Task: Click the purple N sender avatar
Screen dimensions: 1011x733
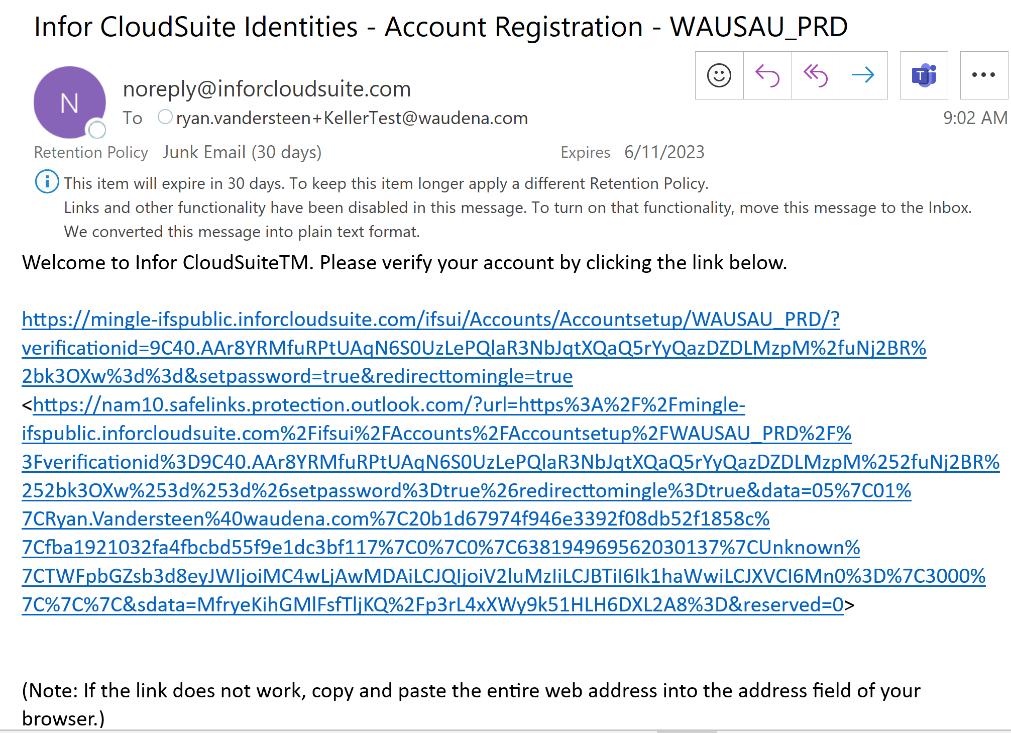Action: click(x=69, y=101)
